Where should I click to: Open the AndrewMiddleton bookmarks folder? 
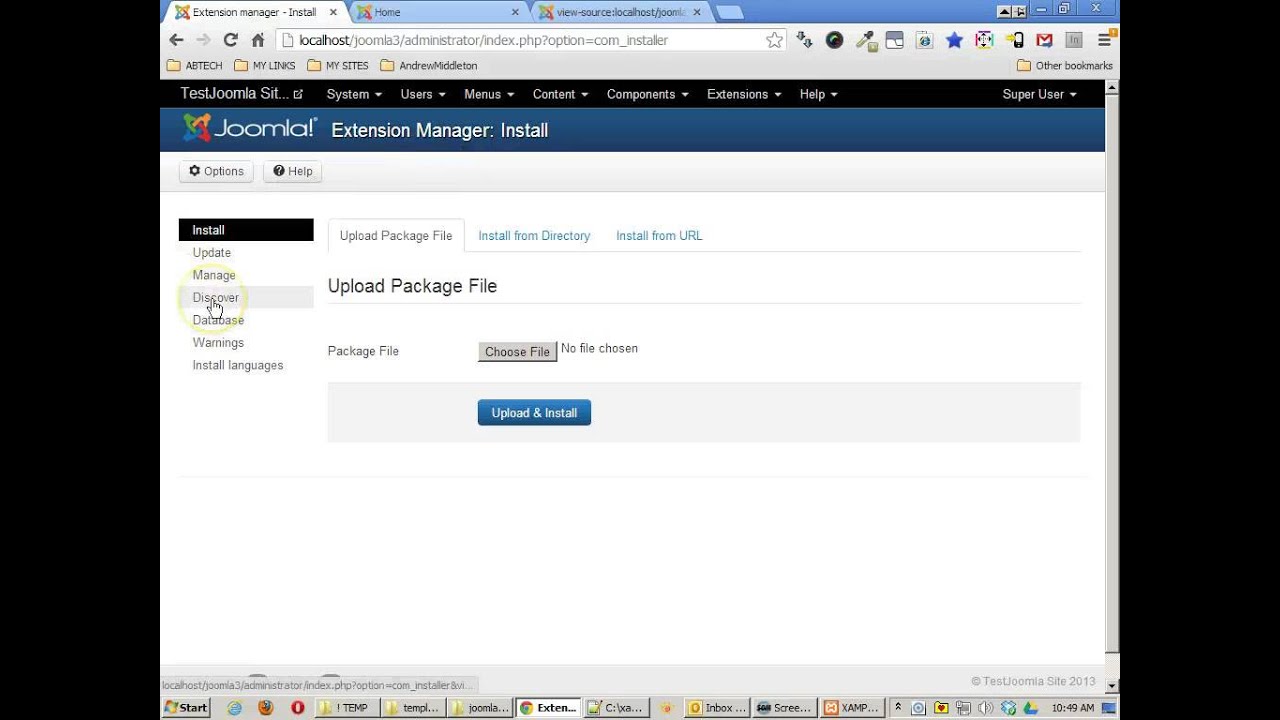tap(429, 65)
